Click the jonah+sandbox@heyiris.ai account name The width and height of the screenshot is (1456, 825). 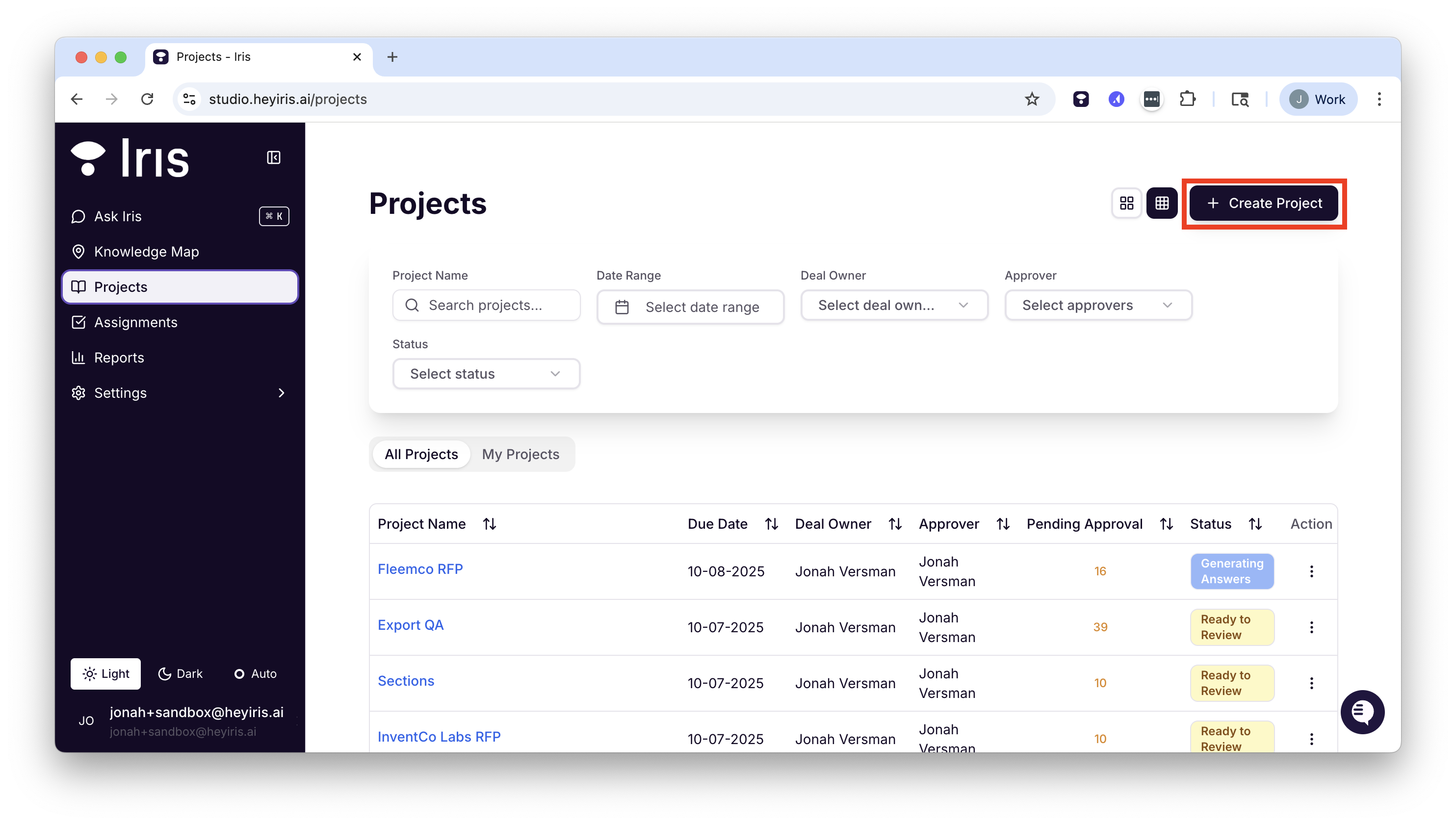[196, 712]
